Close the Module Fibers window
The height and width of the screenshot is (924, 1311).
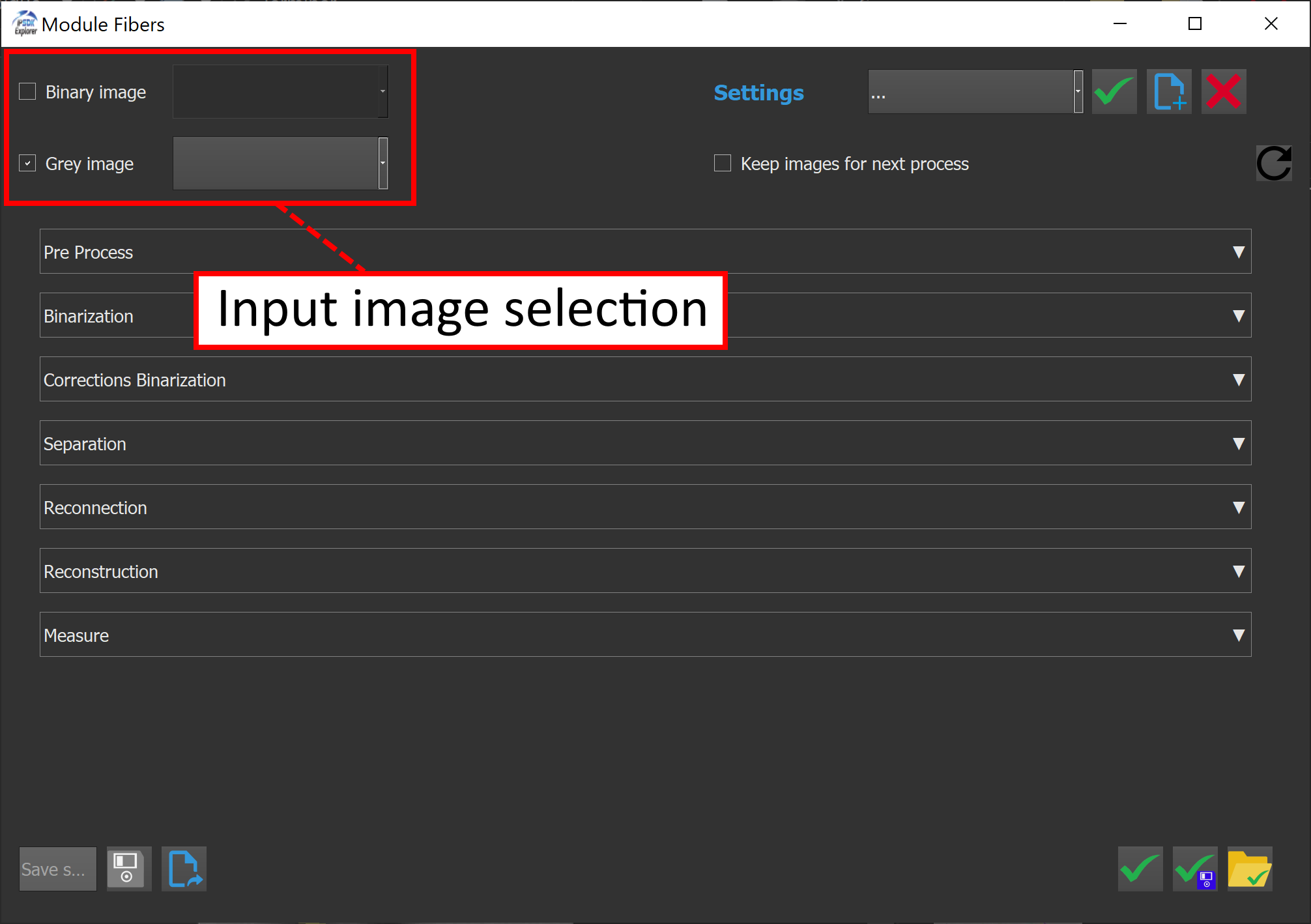click(x=1271, y=23)
